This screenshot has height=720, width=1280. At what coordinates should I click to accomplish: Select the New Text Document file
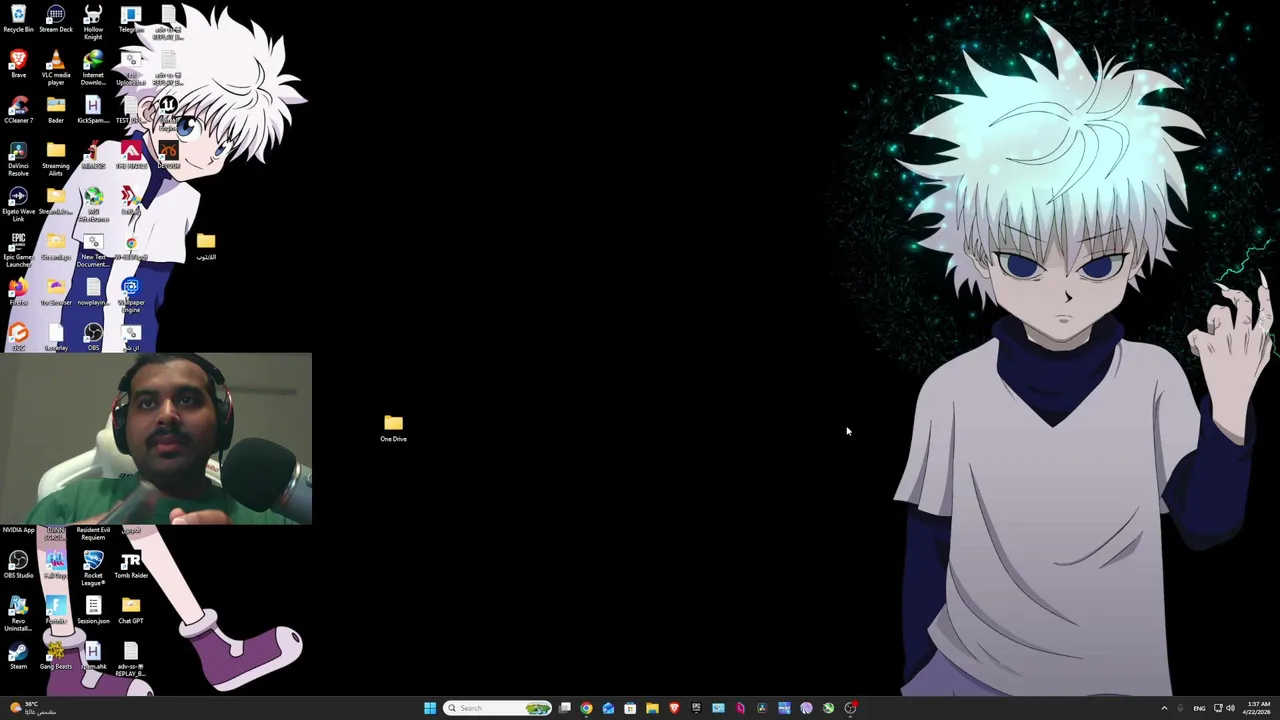pos(93,250)
